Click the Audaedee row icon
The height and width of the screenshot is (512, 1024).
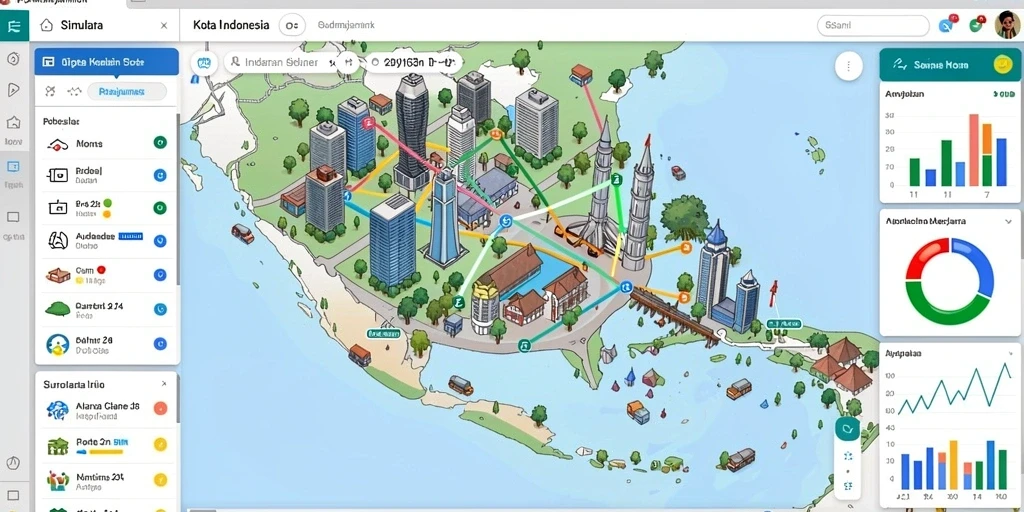[57, 240]
